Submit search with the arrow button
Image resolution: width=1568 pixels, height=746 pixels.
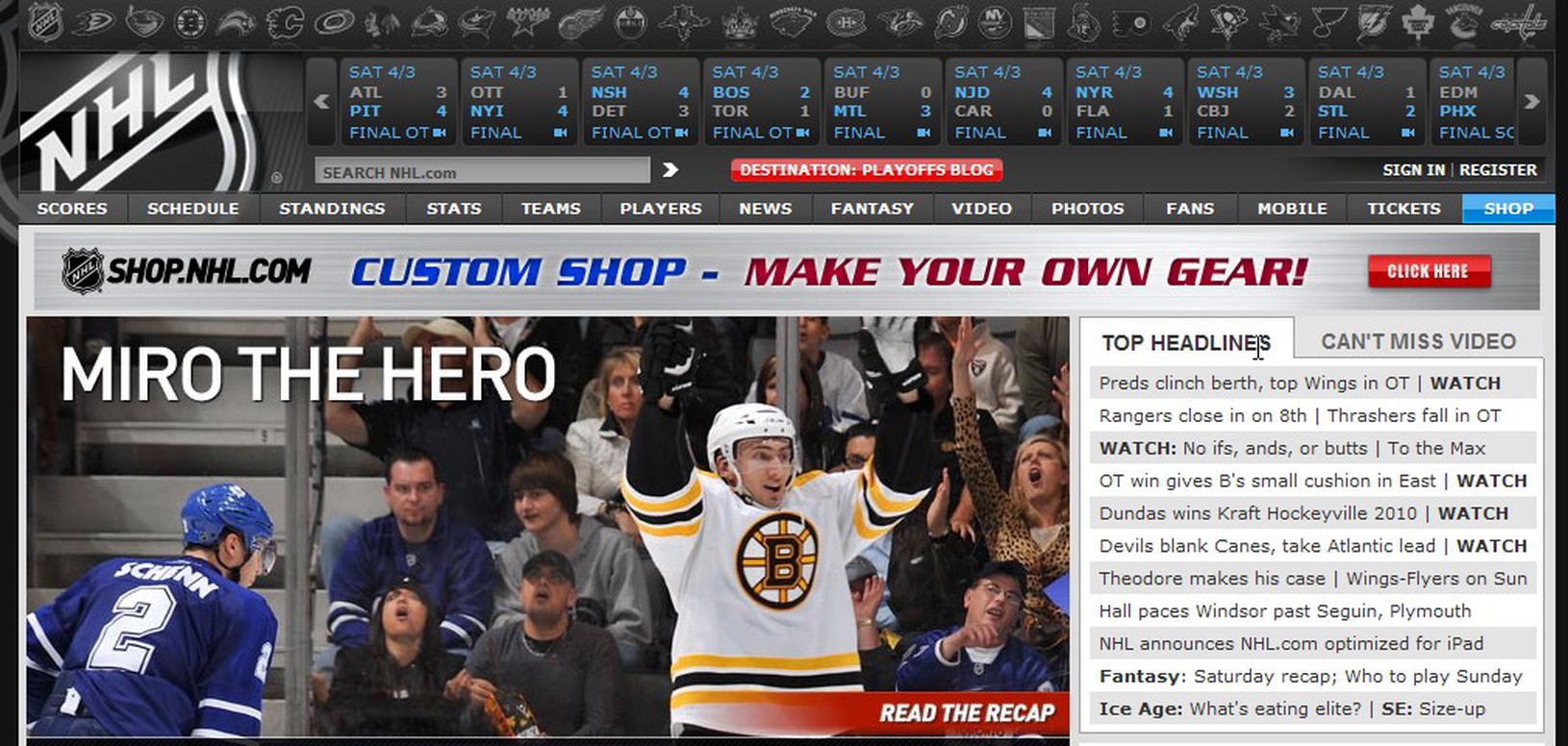coord(670,170)
